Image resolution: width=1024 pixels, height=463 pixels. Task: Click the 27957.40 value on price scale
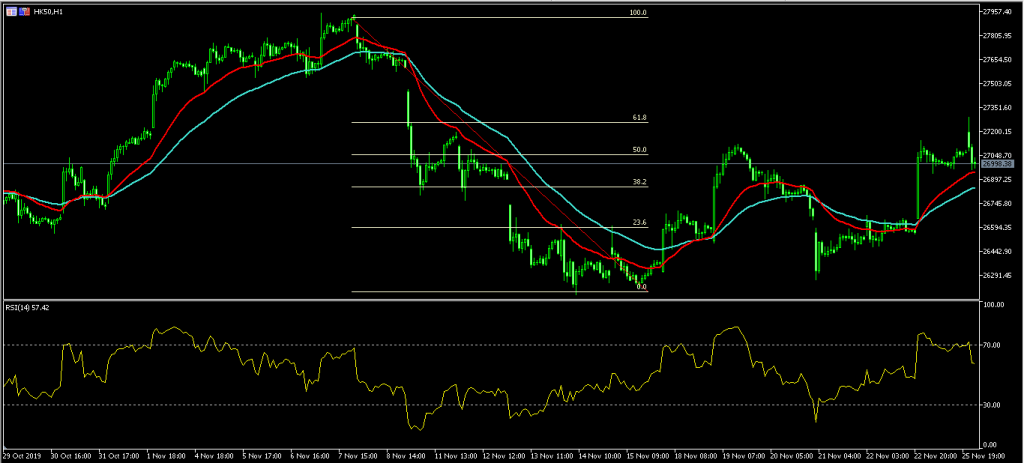pos(1000,12)
